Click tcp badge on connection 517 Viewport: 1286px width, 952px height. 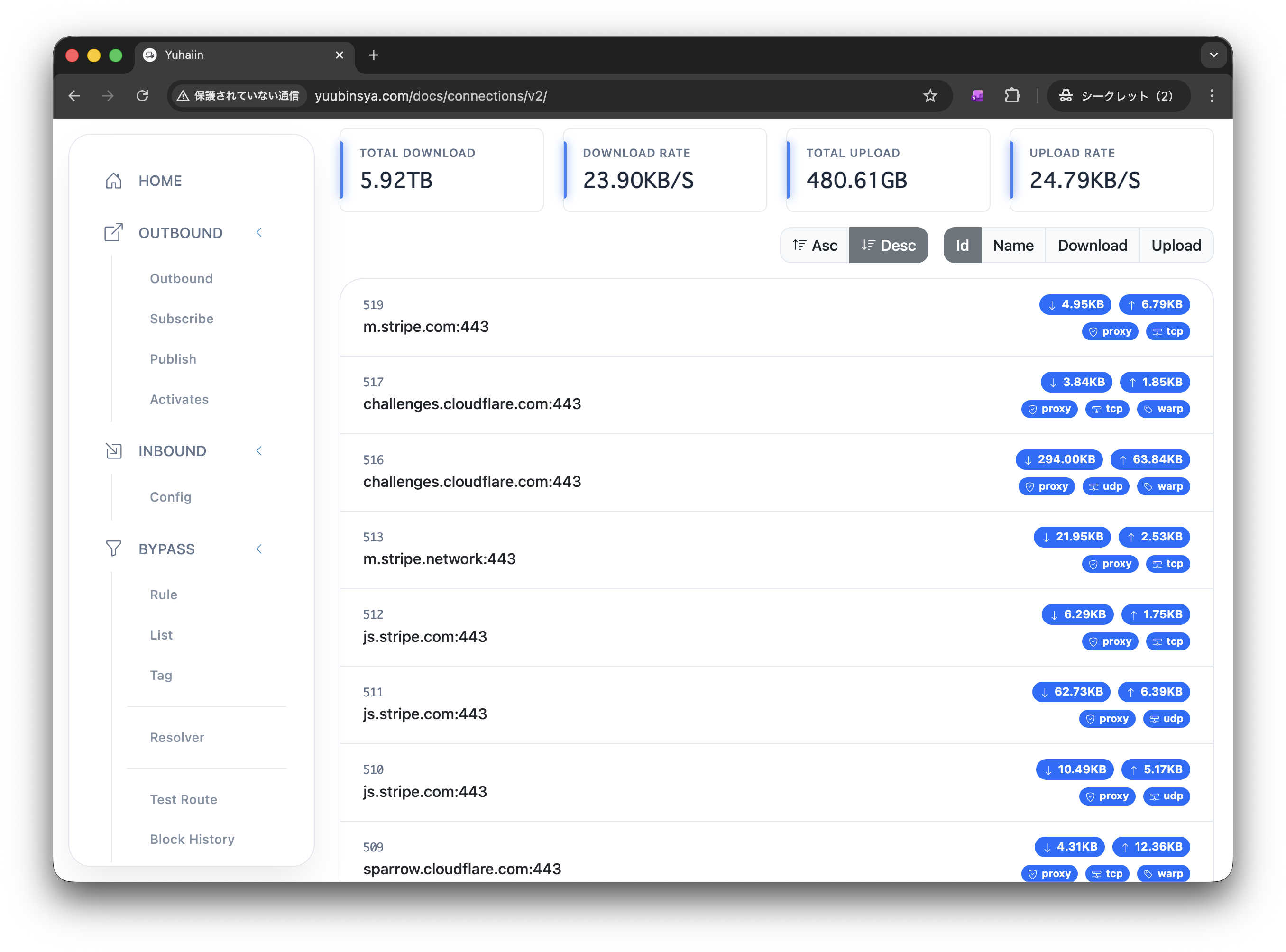click(1107, 409)
